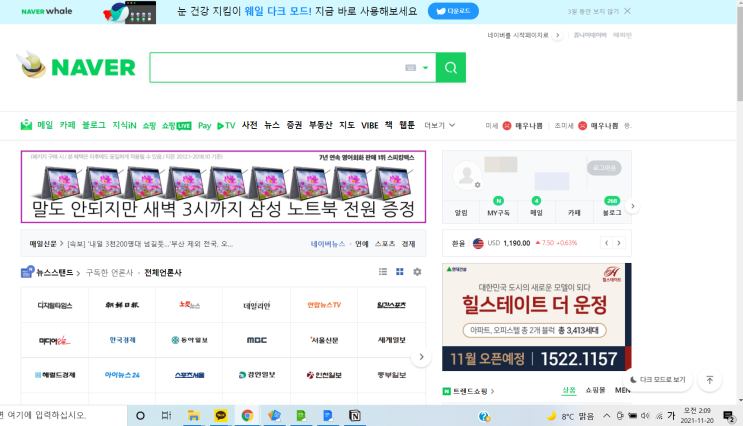Click the 로그아웃 logout button
743x426 pixels.
click(604, 168)
